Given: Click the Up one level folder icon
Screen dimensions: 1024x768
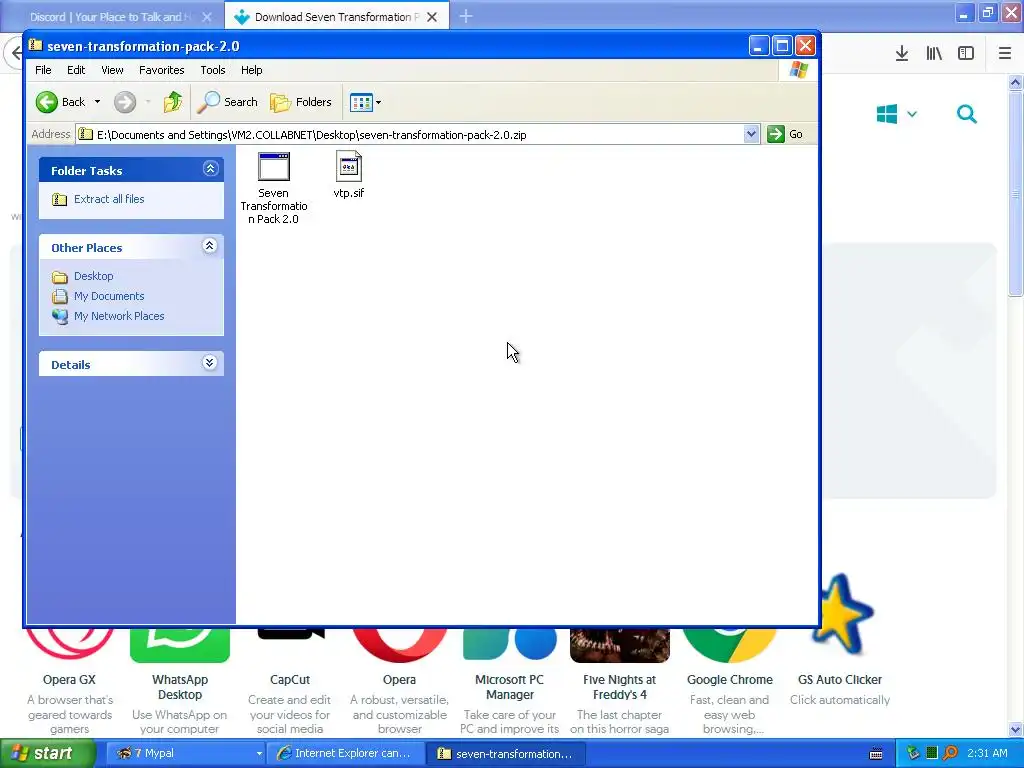Looking at the screenshot, I should (173, 102).
